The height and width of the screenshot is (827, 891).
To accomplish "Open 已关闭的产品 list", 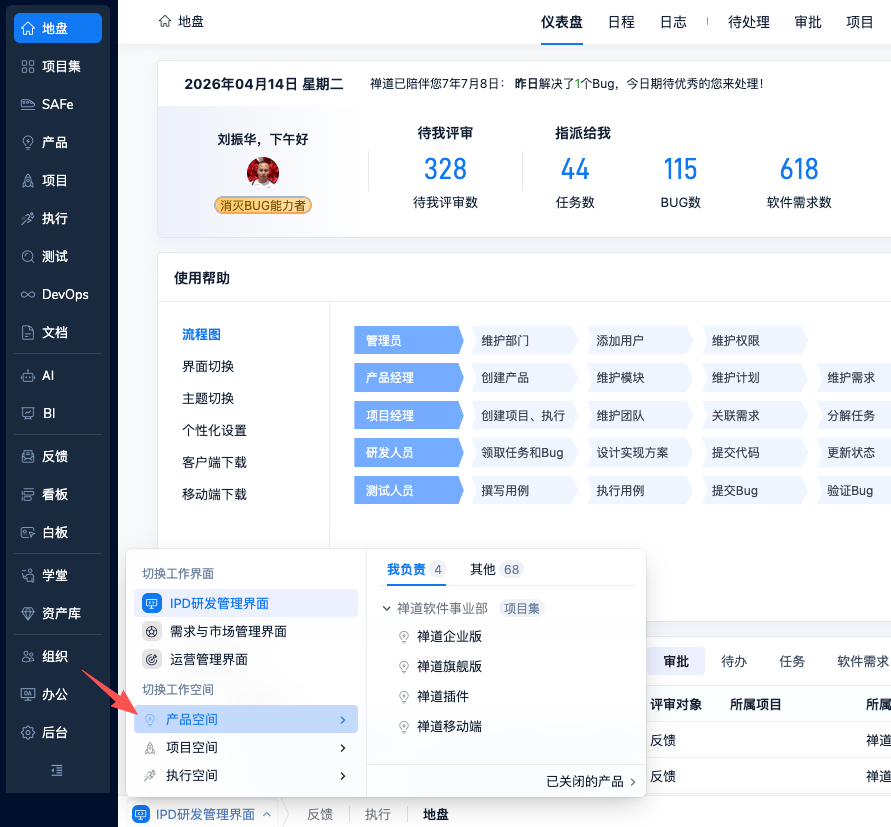I will [591, 782].
